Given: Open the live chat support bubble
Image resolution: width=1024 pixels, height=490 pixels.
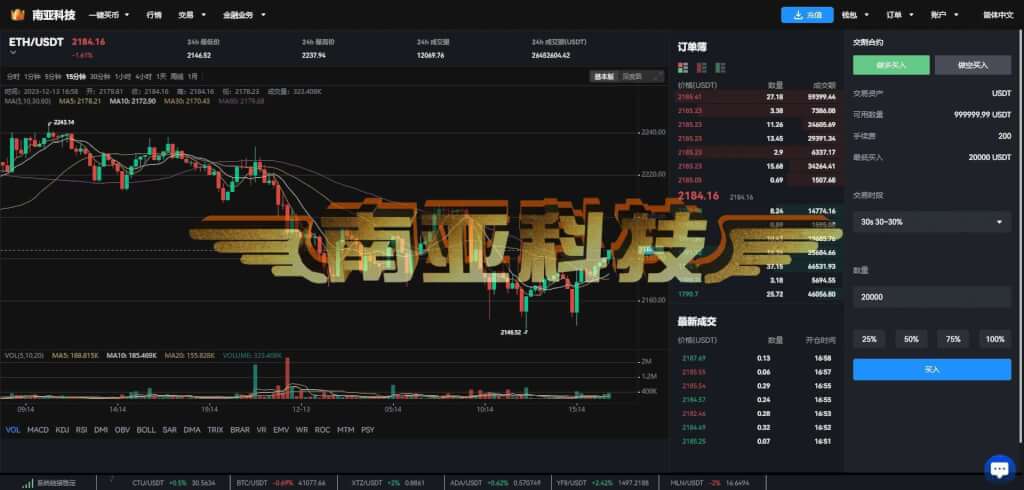Looking at the screenshot, I should [x=999, y=469].
